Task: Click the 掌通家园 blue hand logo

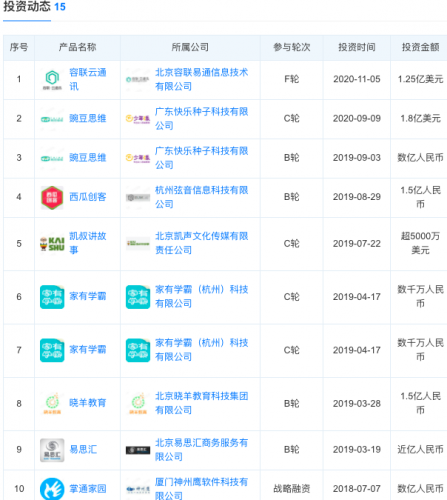Action: pyautogui.click(x=52, y=489)
